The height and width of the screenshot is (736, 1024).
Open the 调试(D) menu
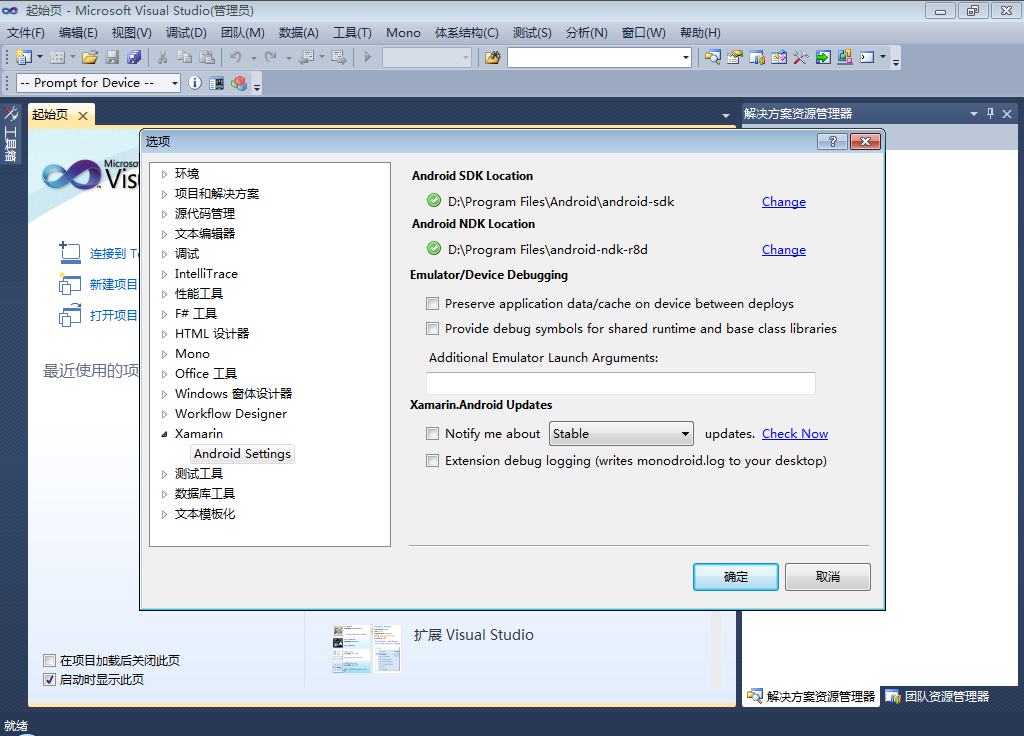pyautogui.click(x=186, y=33)
